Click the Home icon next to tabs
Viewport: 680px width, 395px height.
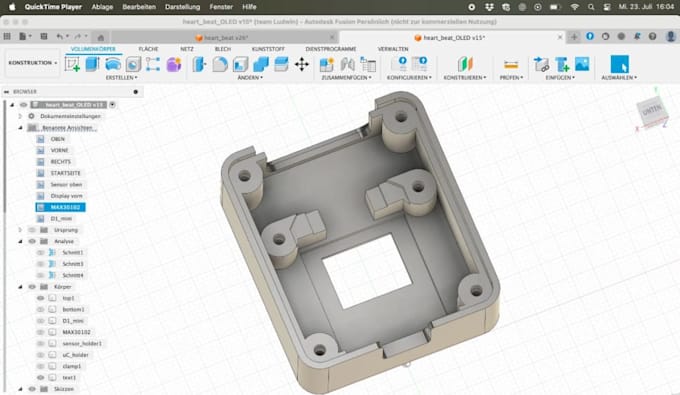click(101, 37)
